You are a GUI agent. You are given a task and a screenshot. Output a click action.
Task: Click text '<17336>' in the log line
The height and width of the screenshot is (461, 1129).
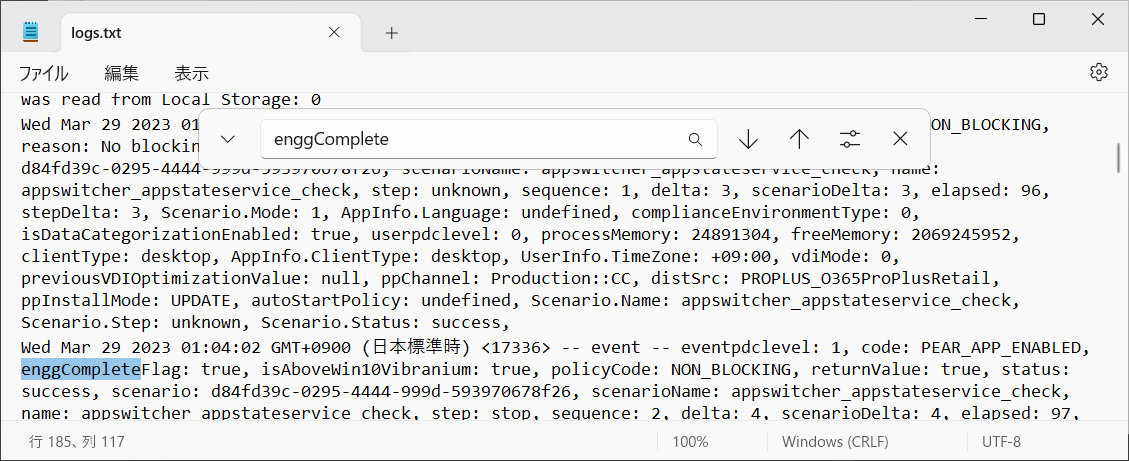point(516,348)
